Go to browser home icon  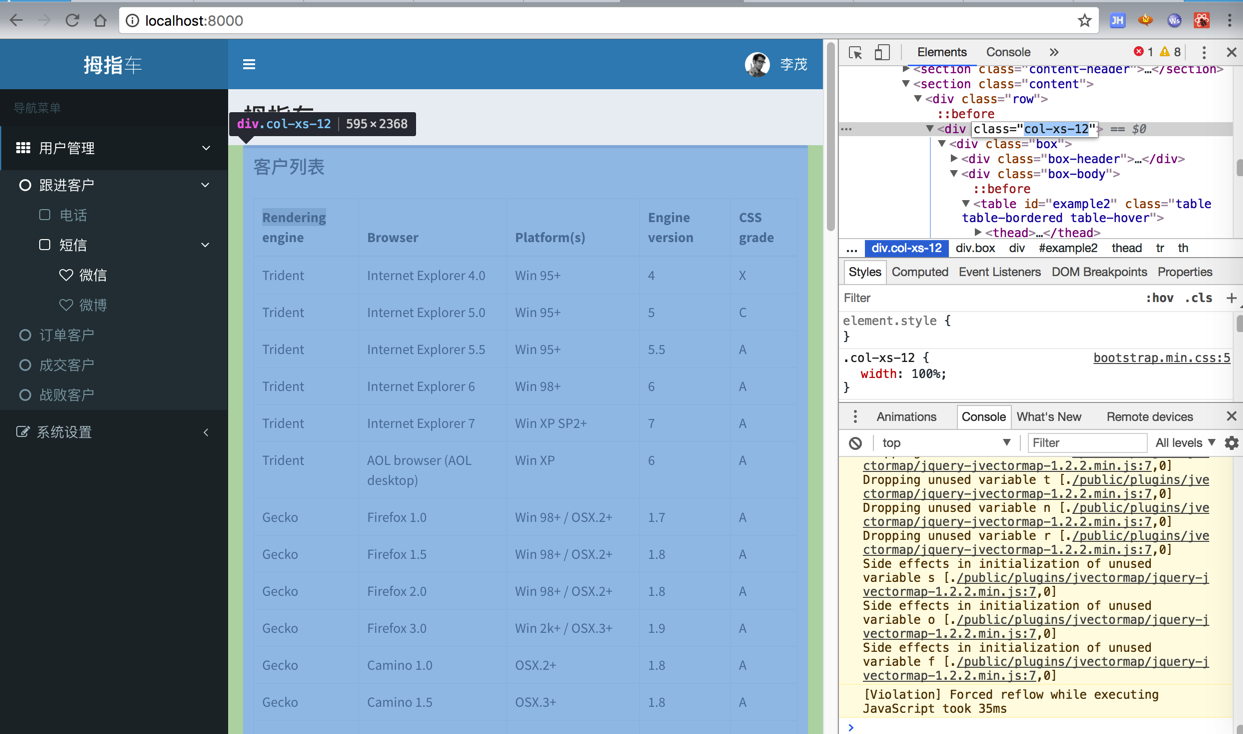[x=100, y=20]
